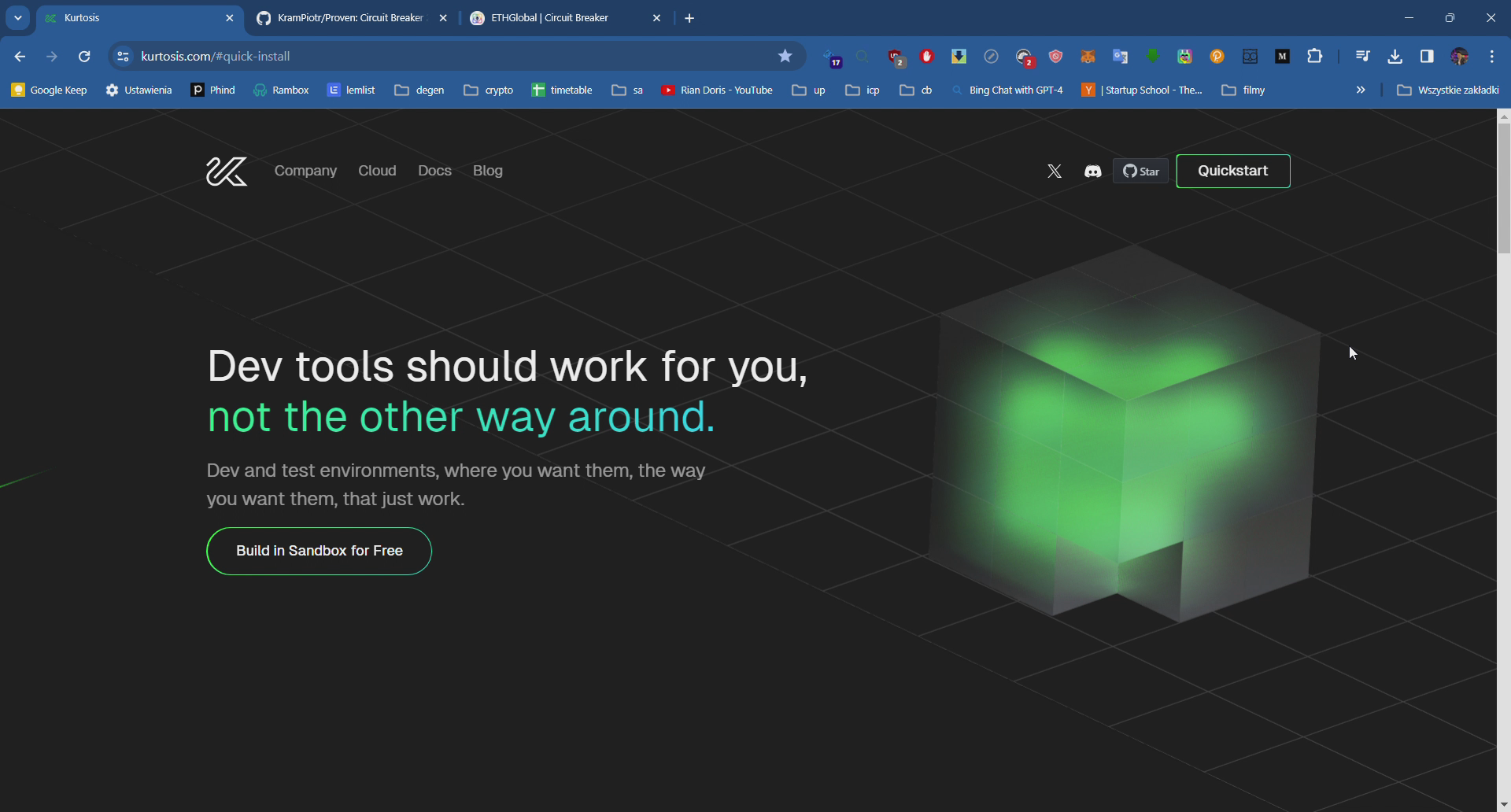
Task: Open the browser Downloads panel
Action: click(x=1395, y=56)
